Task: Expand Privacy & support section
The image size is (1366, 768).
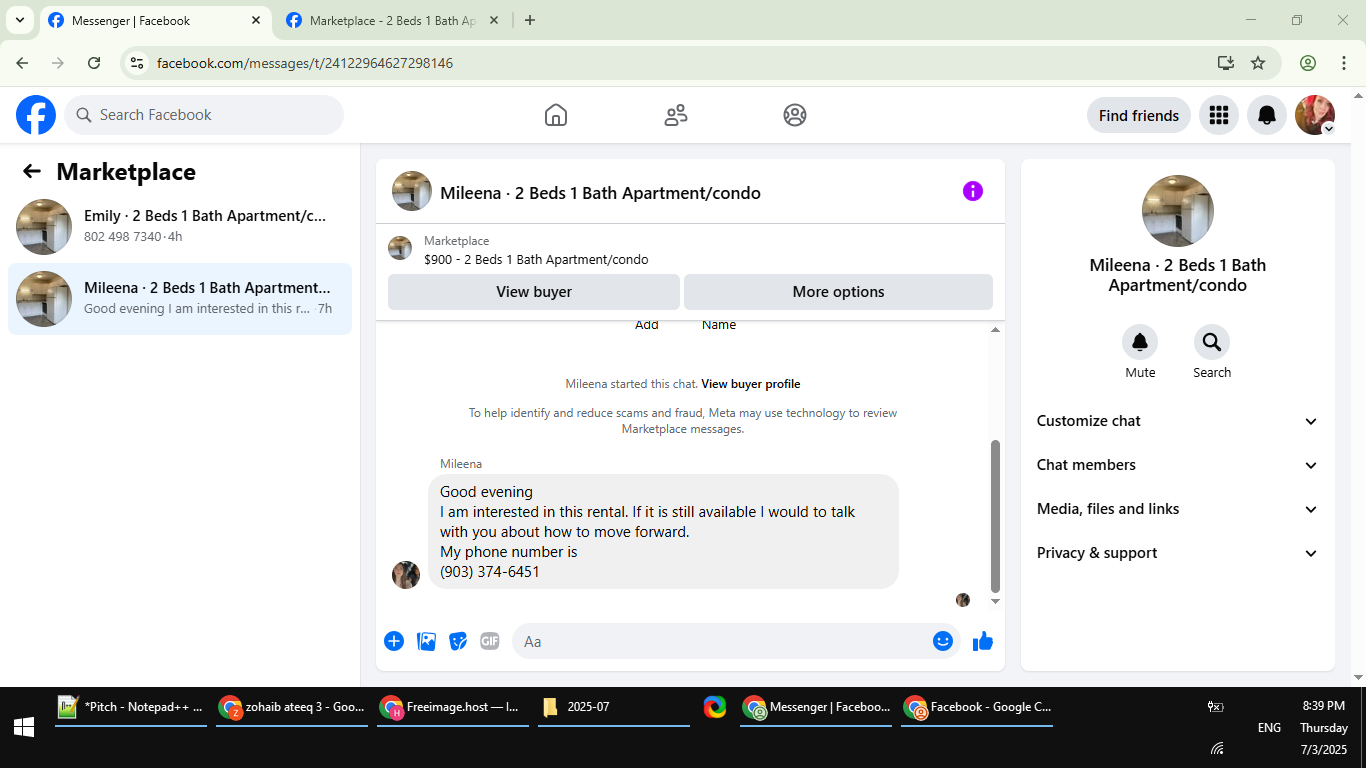Action: (1178, 553)
